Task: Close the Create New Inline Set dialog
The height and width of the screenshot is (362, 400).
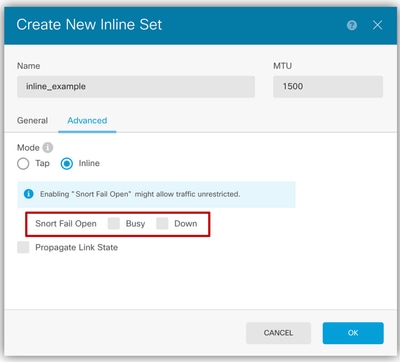Action: [377, 25]
